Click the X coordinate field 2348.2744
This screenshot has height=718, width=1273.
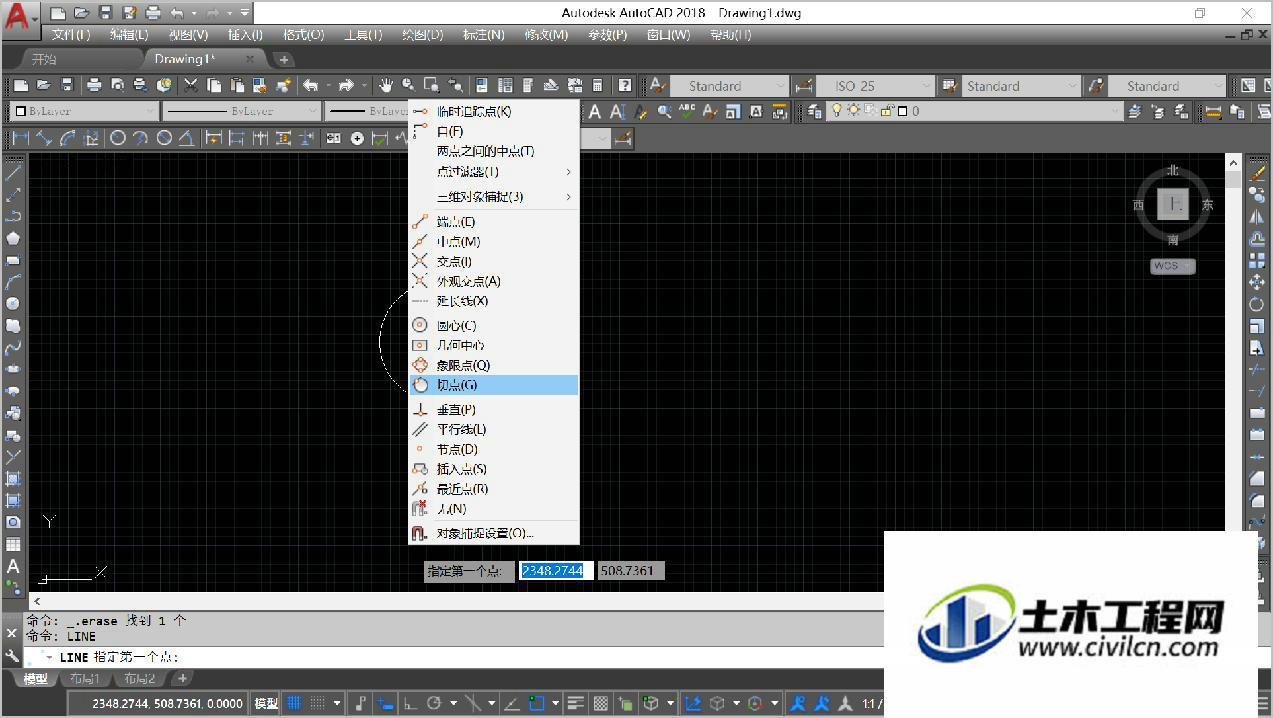pos(556,571)
